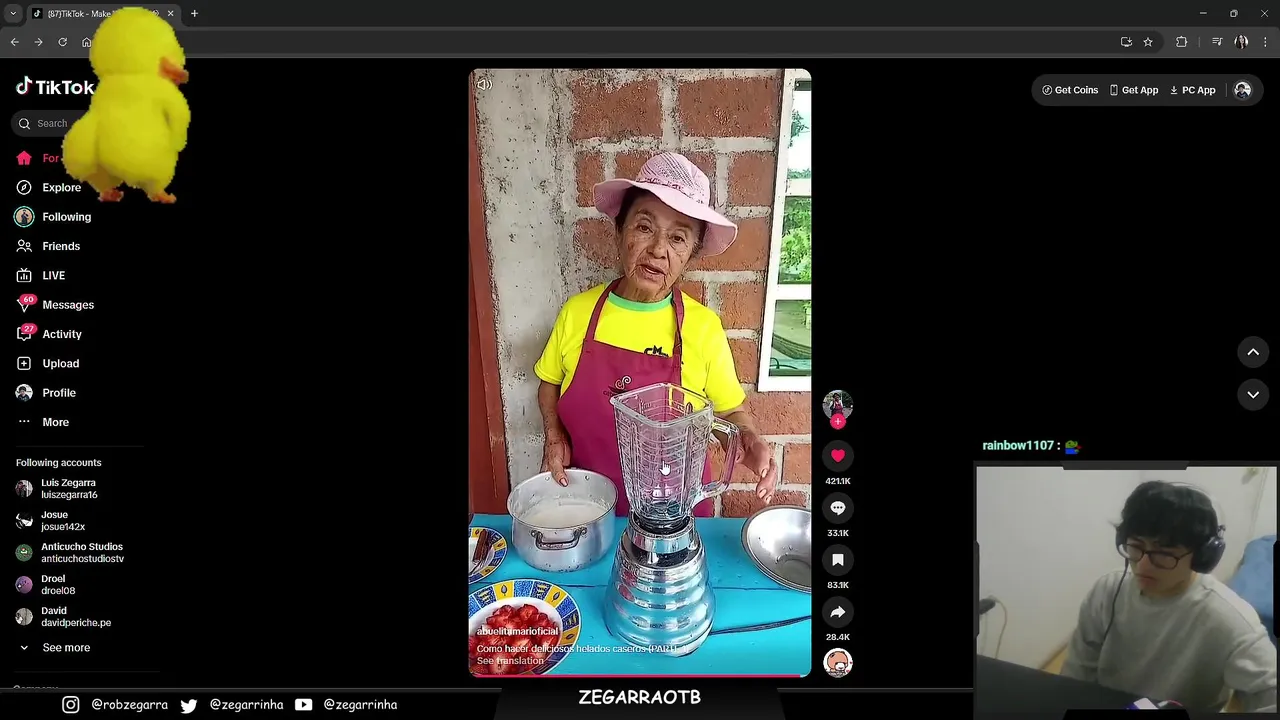The image size is (1280, 720).
Task: Open tab search dropdown arrow
Action: (13, 14)
